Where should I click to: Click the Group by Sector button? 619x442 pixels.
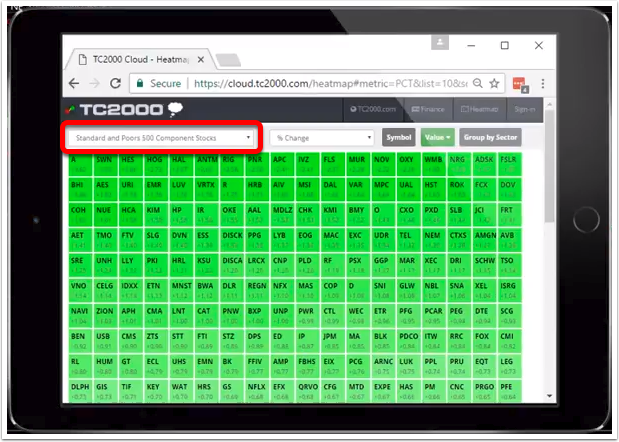(x=490, y=137)
